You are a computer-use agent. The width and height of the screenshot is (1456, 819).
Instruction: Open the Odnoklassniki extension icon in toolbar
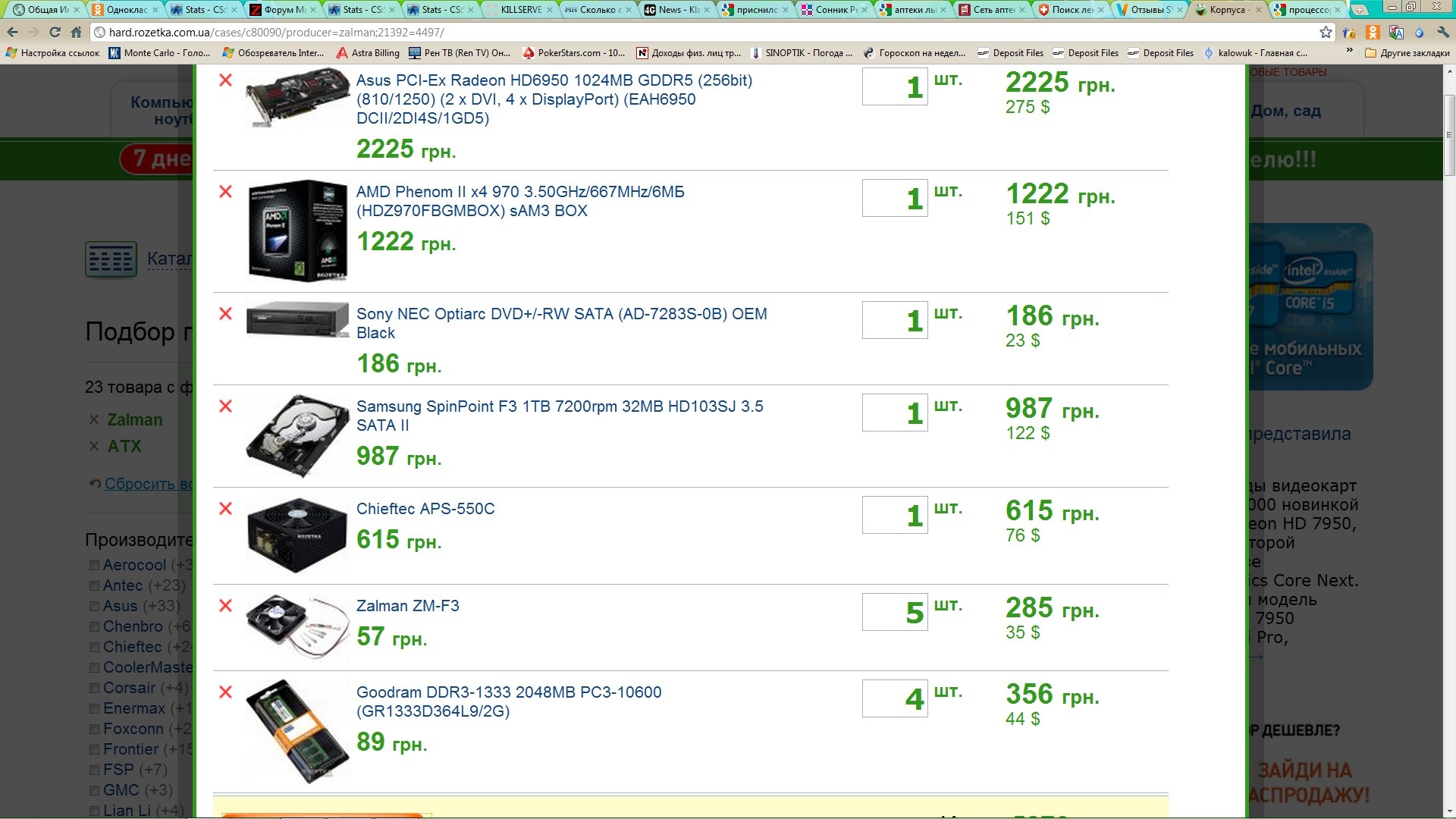[x=1373, y=33]
